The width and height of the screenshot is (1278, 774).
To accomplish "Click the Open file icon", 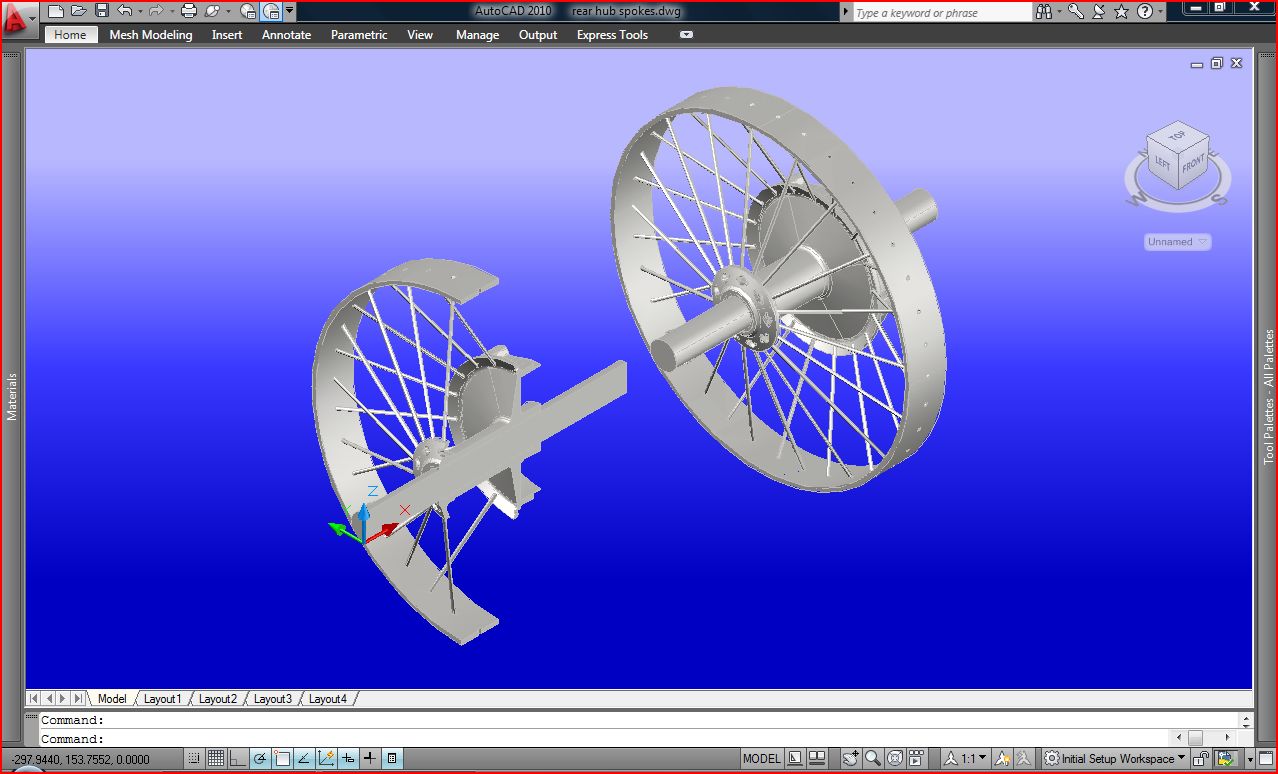I will [x=79, y=11].
